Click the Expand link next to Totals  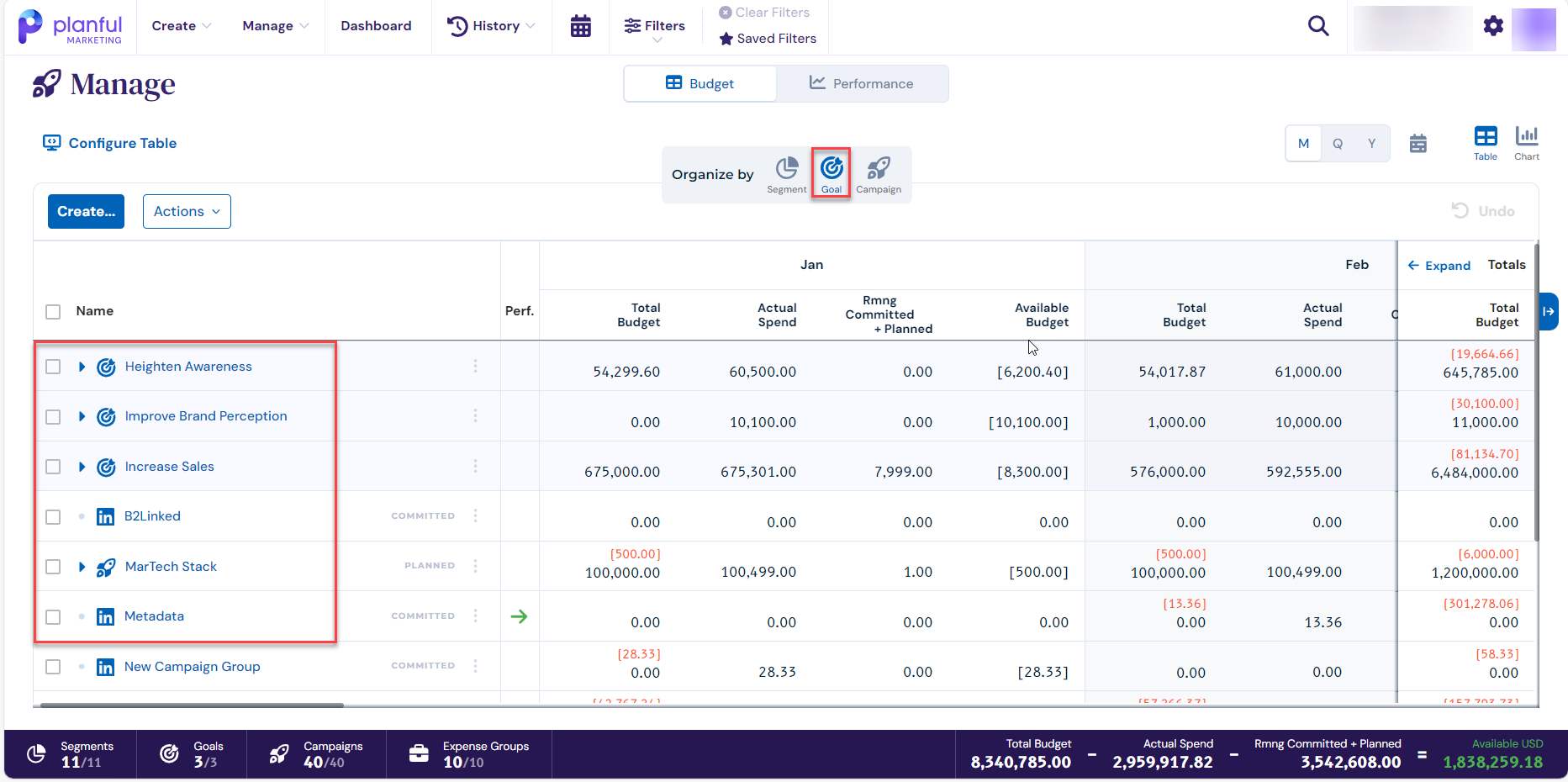pos(1439,266)
